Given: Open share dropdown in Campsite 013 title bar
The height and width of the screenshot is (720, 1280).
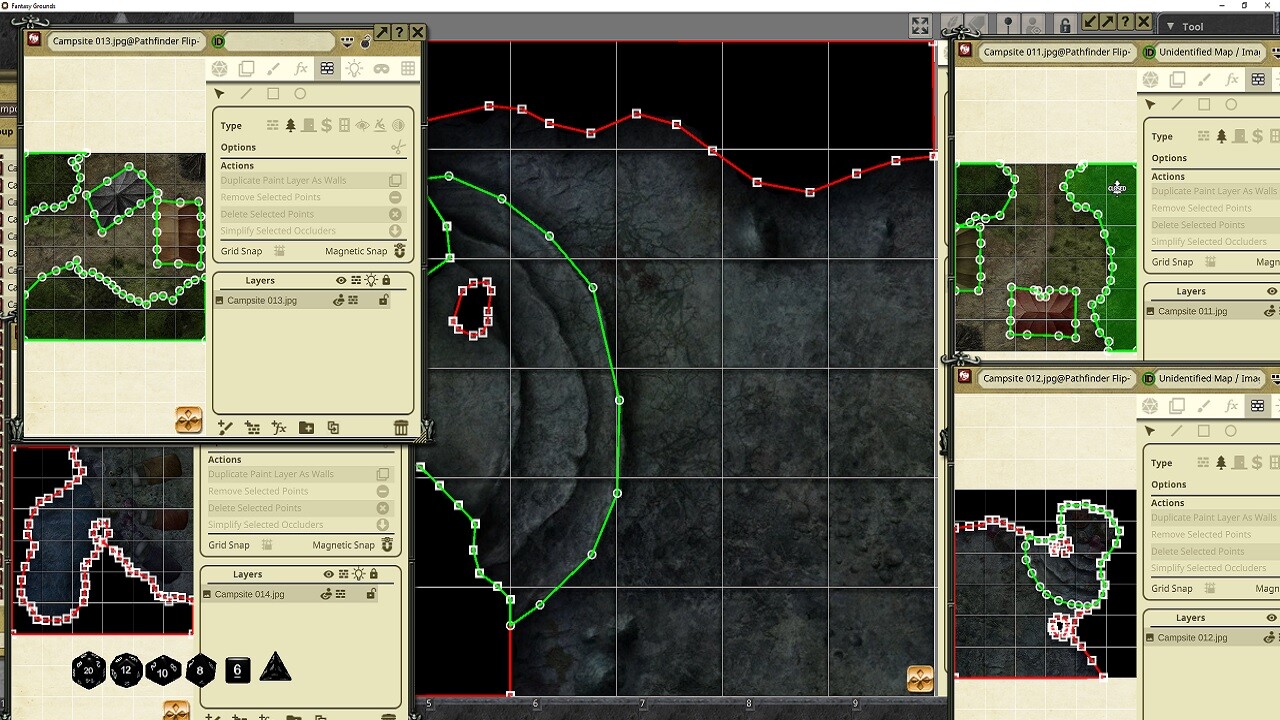Looking at the screenshot, I should click(347, 41).
